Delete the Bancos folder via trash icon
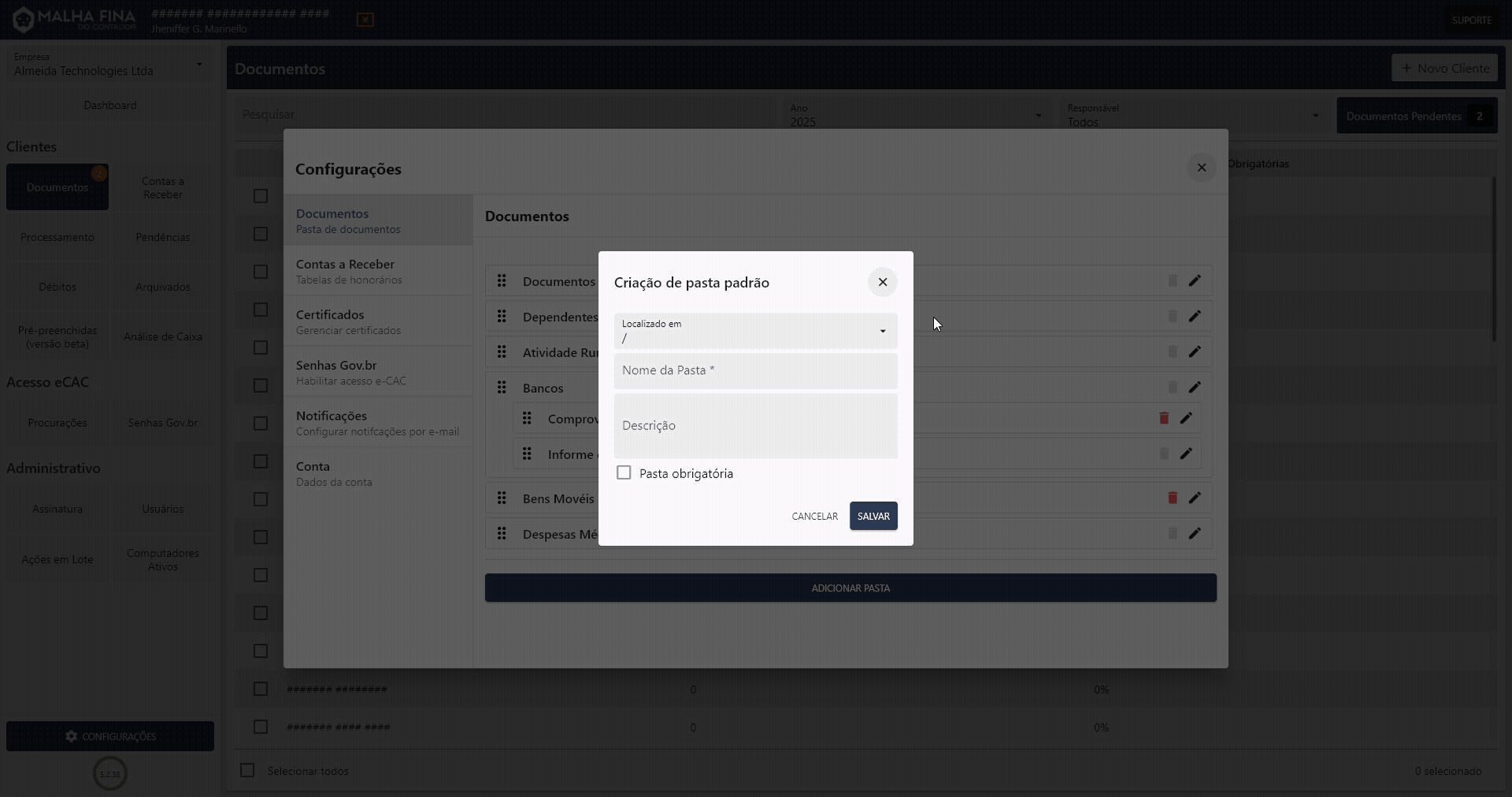 pyautogui.click(x=1172, y=387)
